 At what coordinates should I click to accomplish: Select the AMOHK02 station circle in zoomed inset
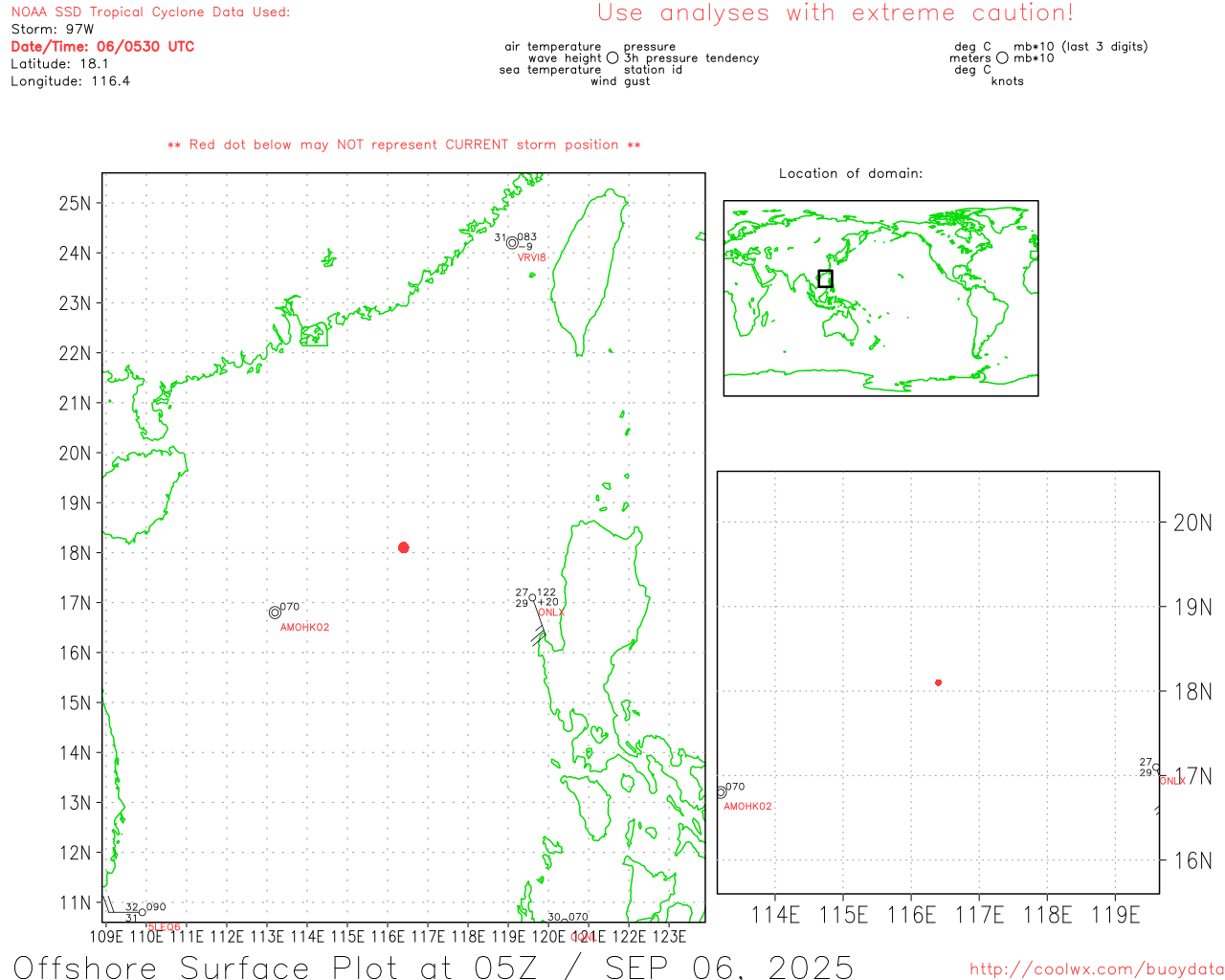click(721, 792)
